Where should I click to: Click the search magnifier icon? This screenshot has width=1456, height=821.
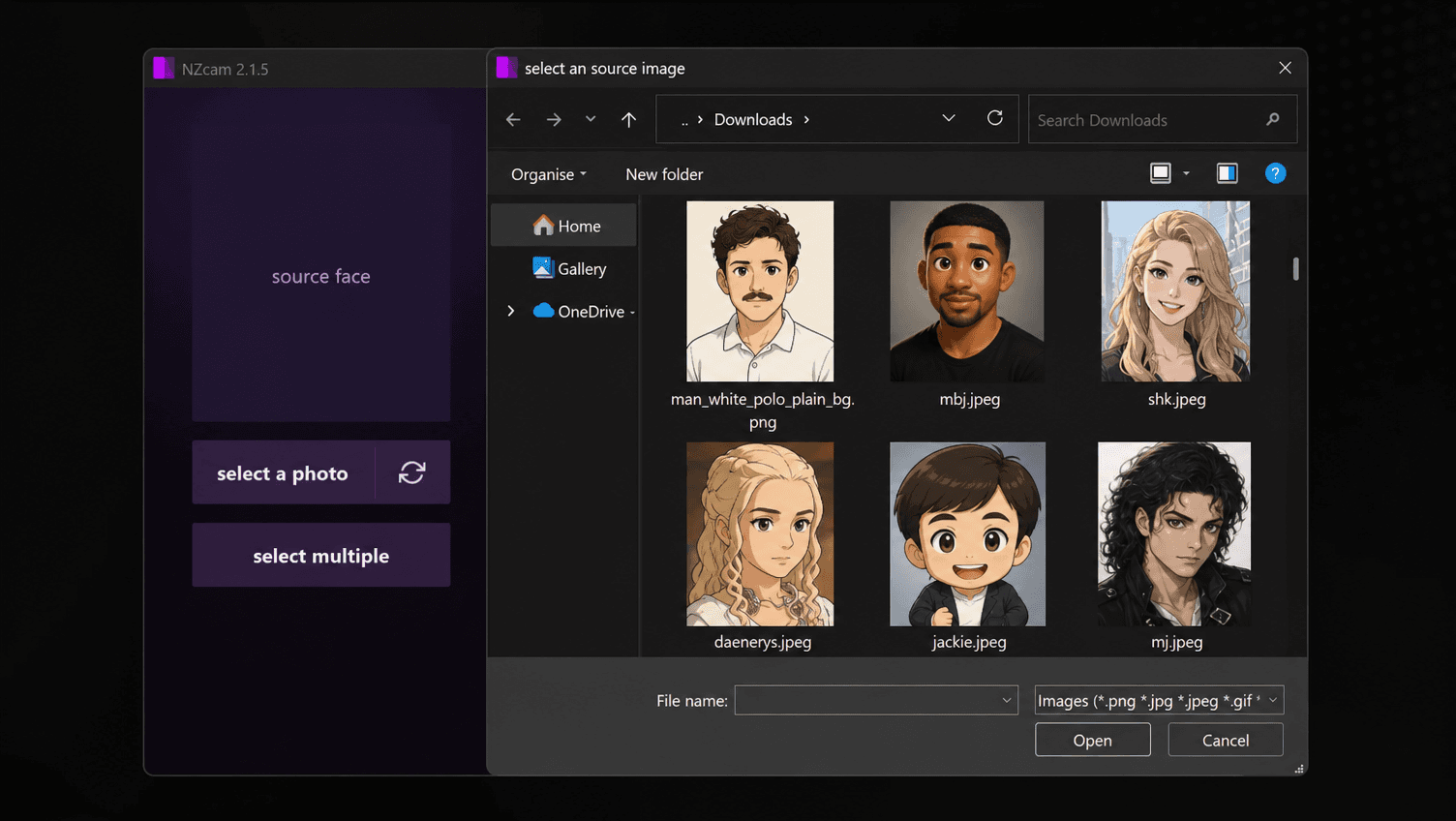point(1273,119)
